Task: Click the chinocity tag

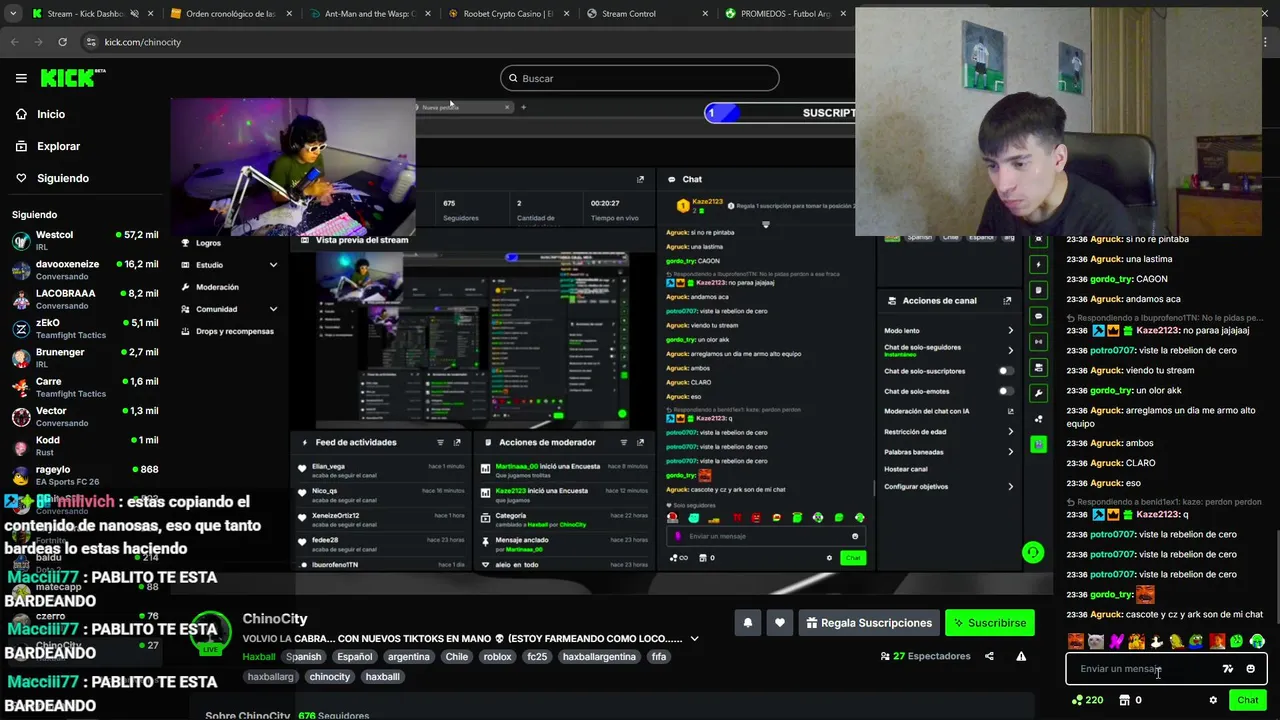Action: point(330,677)
